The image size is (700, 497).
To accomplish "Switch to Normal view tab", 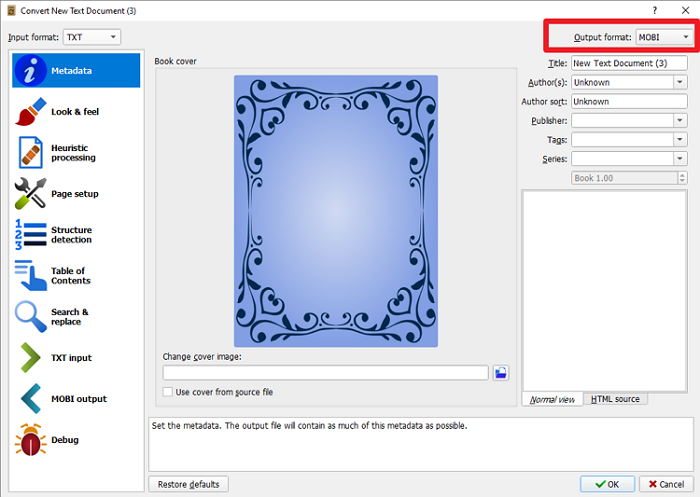I will (x=552, y=399).
